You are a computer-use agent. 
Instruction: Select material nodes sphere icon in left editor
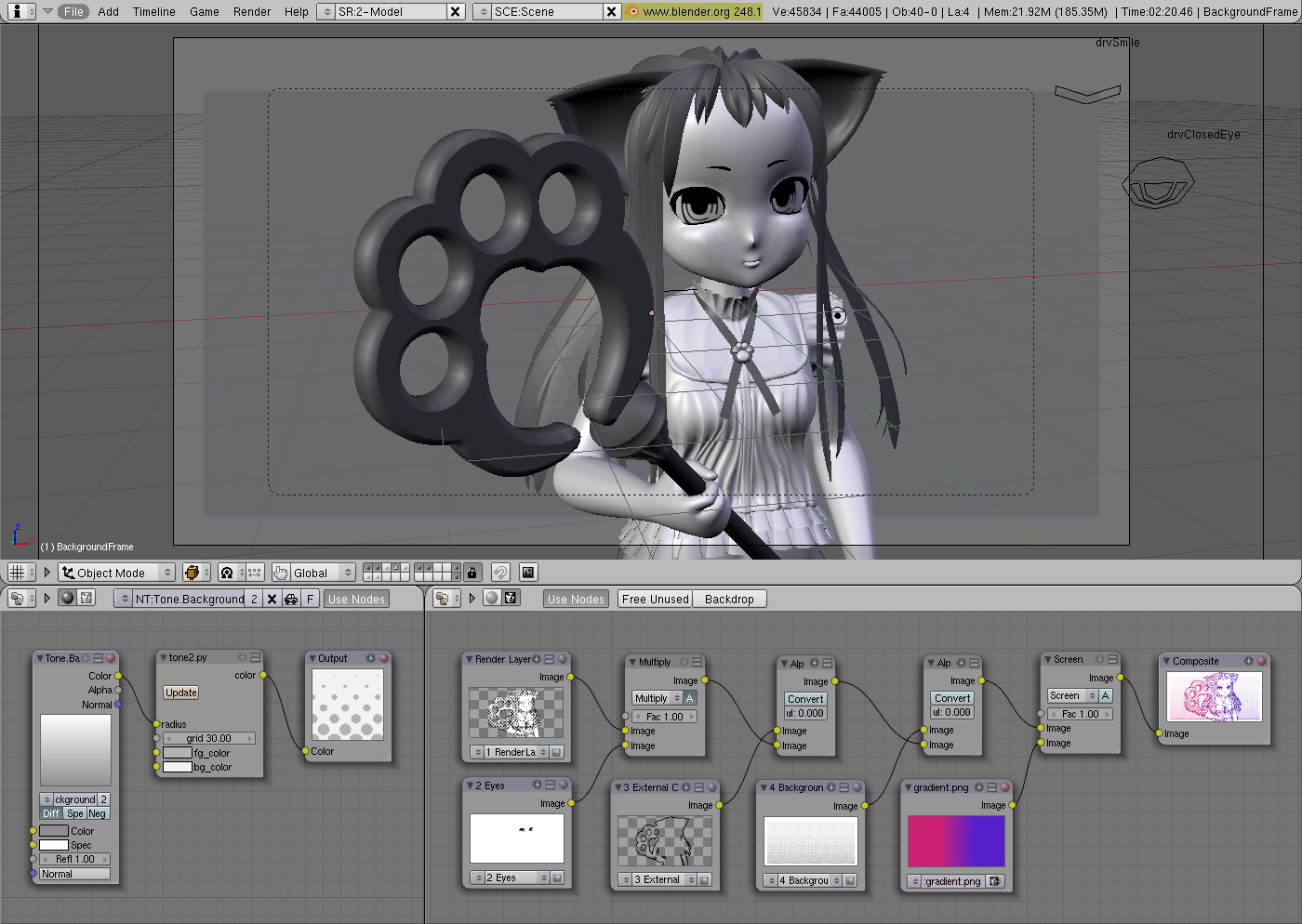[67, 599]
